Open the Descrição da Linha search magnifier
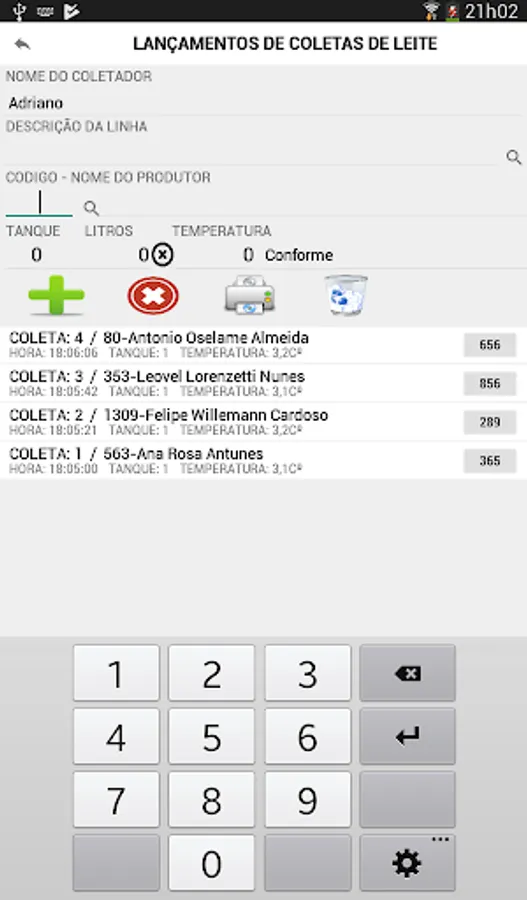Viewport: 527px width, 900px height. (514, 157)
